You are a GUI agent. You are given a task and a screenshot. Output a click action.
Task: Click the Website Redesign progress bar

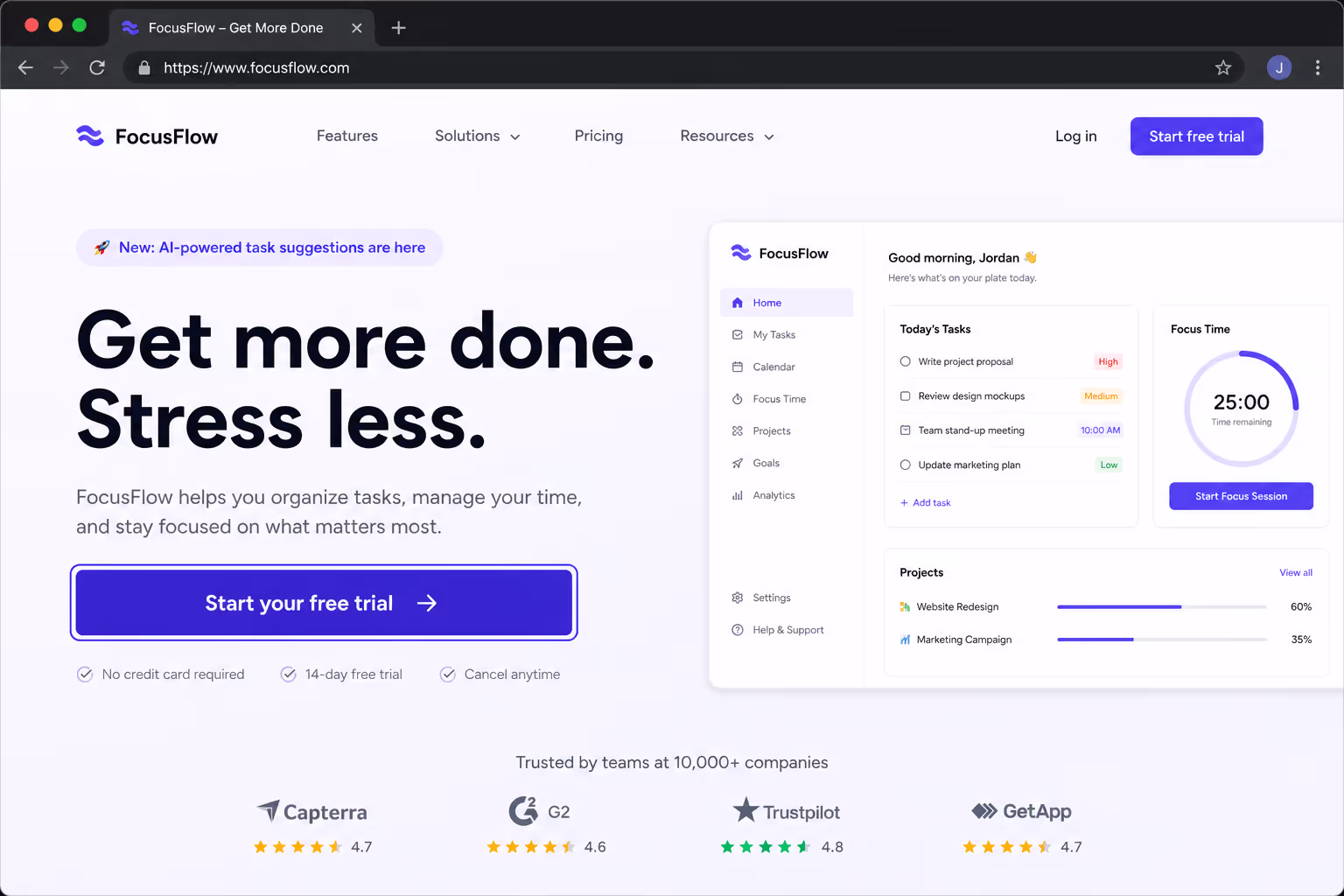tap(1161, 606)
